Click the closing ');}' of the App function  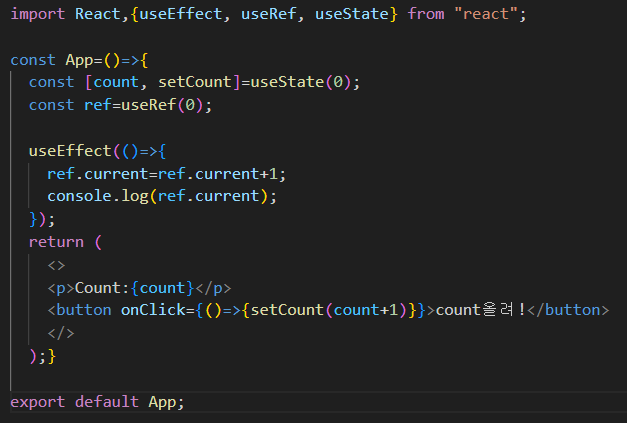(x=42, y=356)
